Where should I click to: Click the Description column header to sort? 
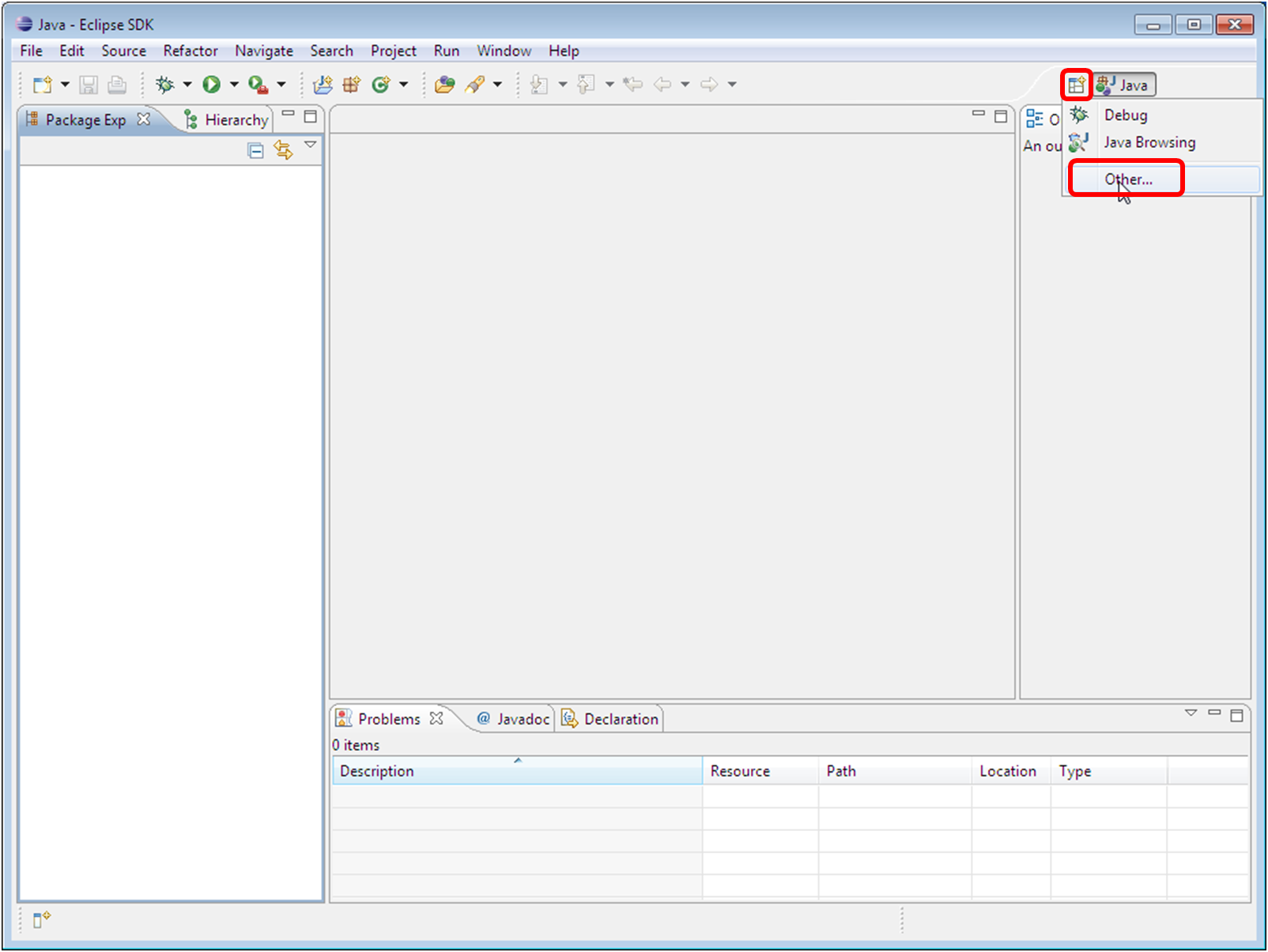[518, 771]
